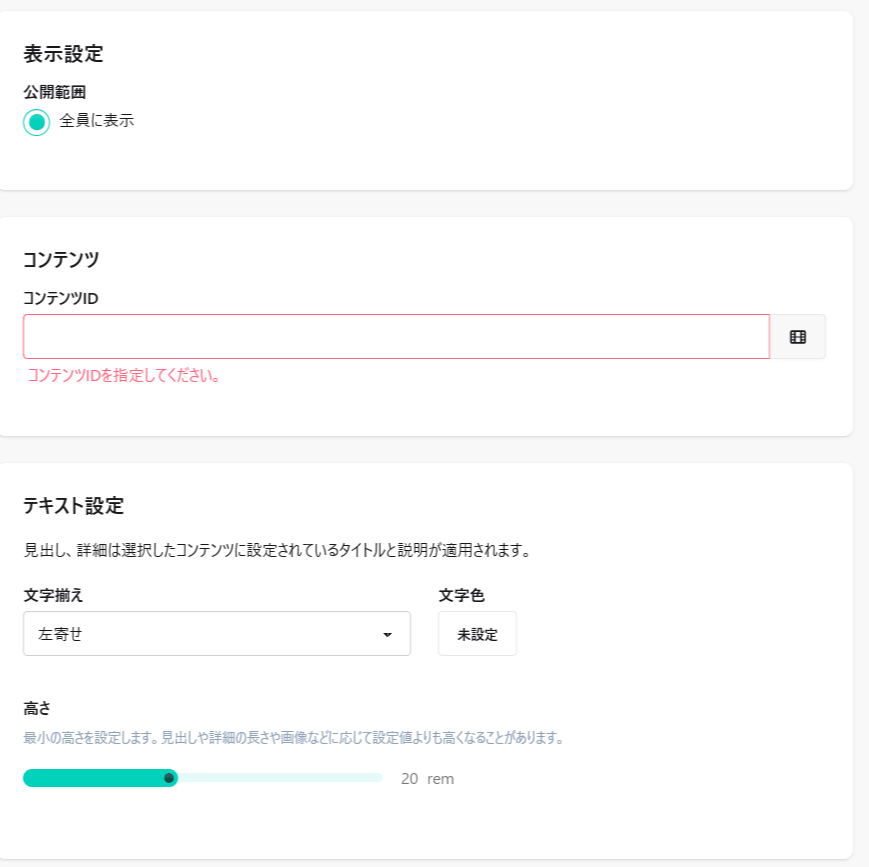This screenshot has width=869, height=867.
Task: Click the テキスト設定 section heading
Action: pyautogui.click(x=73, y=505)
